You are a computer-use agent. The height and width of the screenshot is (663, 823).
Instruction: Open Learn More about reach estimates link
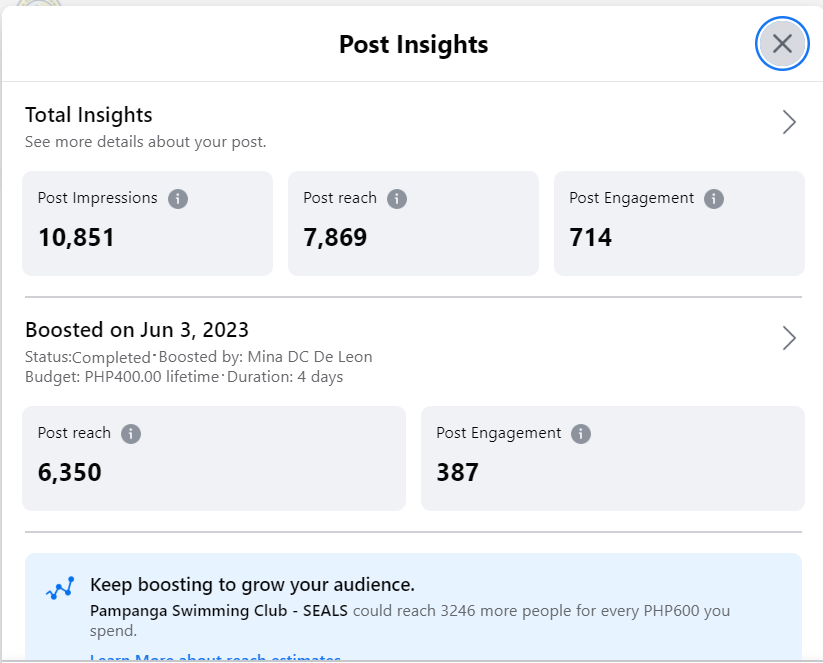(x=215, y=658)
